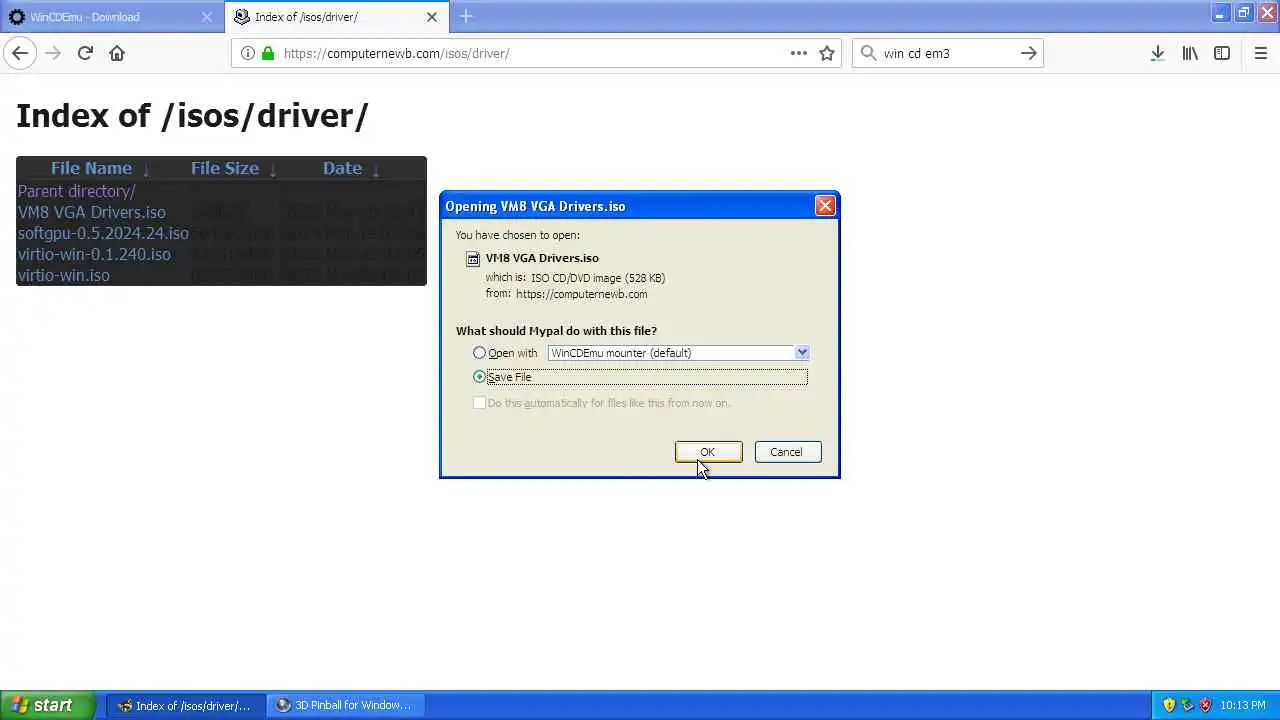The image size is (1280, 720).
Task: Confirm the download with OK
Action: [x=708, y=452]
